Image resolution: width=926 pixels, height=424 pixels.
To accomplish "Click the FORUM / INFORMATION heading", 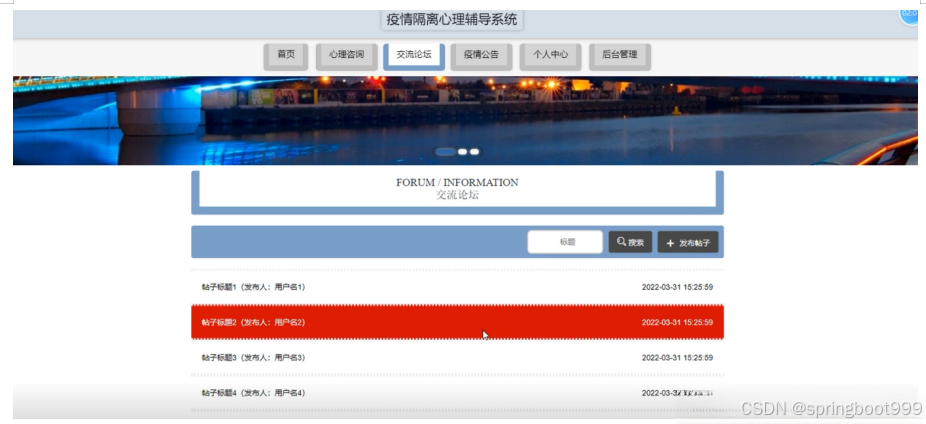I will point(457,182).
